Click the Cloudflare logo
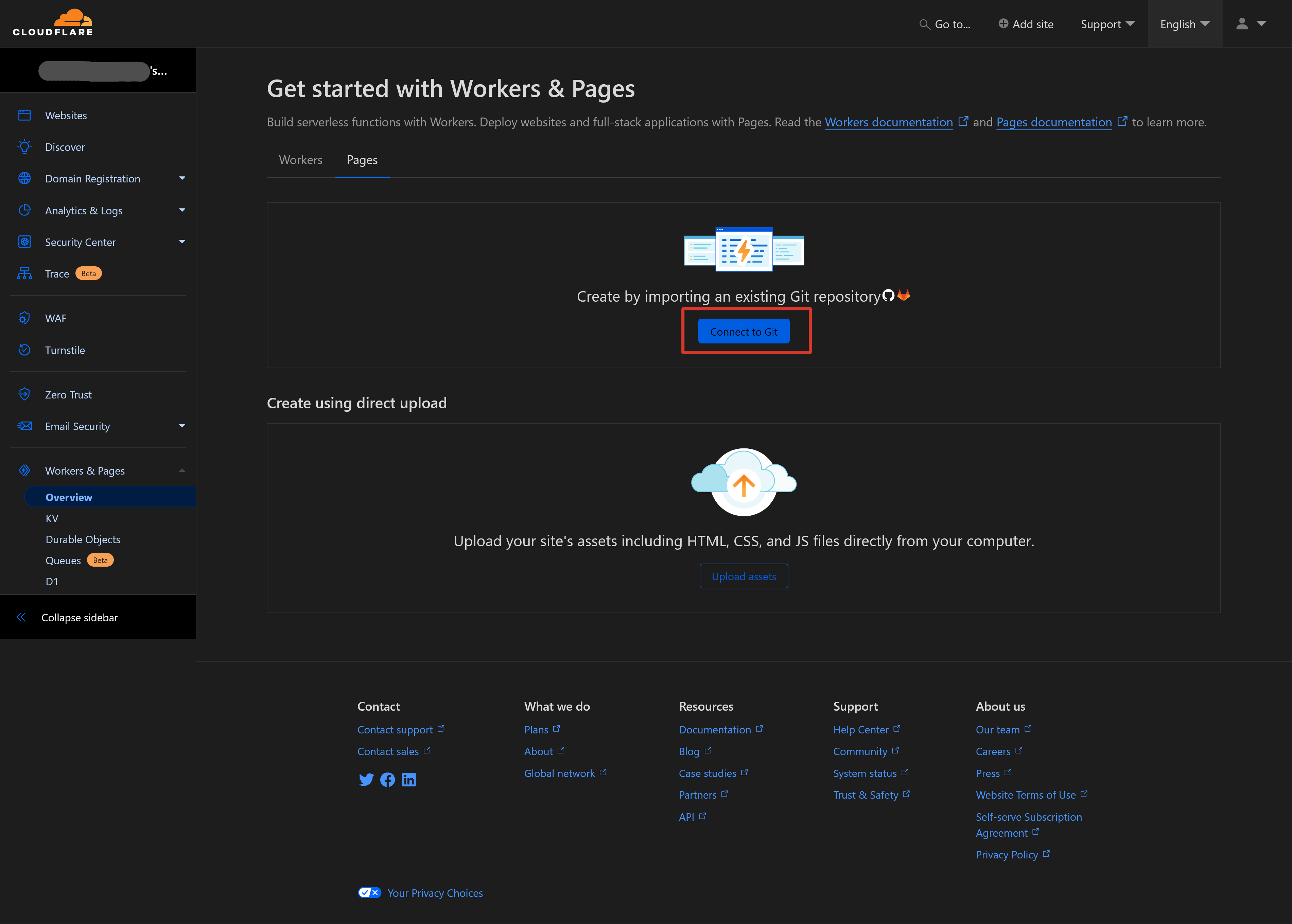Viewport: 1292px width, 924px height. [x=53, y=22]
